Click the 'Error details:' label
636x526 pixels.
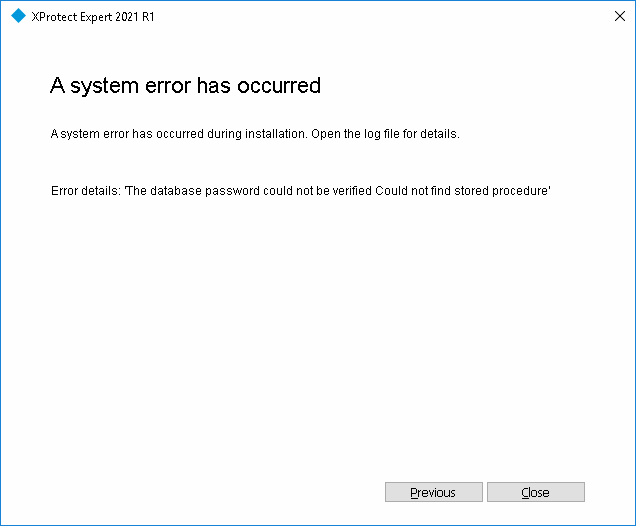click(85, 190)
